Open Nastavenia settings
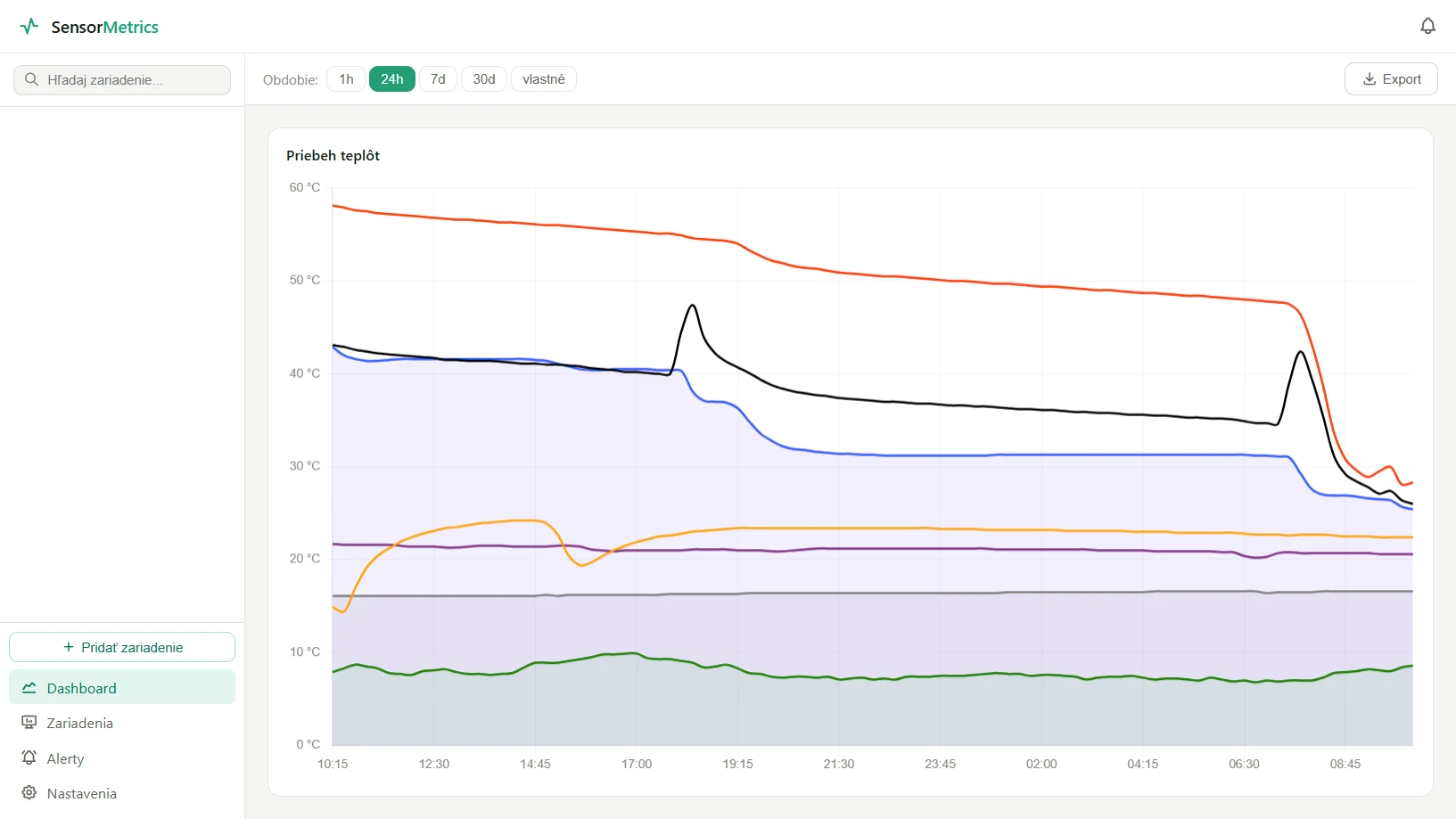1456x819 pixels. [x=122, y=793]
